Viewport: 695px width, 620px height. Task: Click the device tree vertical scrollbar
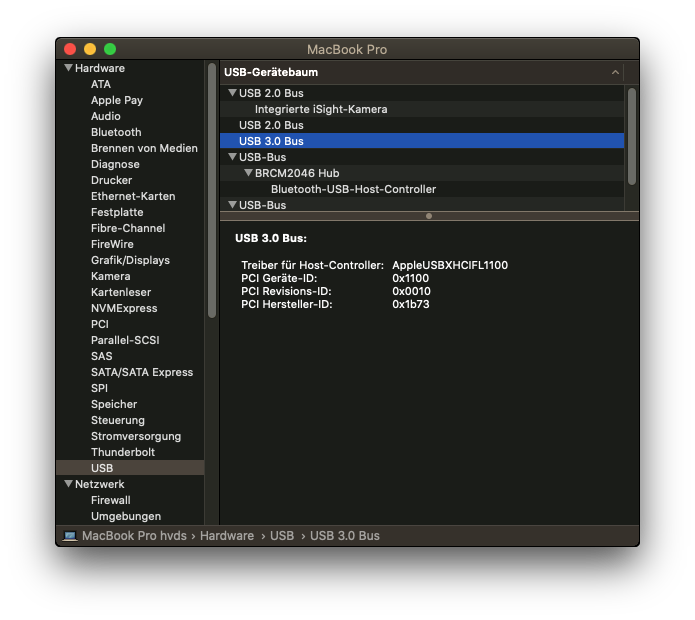point(632,136)
